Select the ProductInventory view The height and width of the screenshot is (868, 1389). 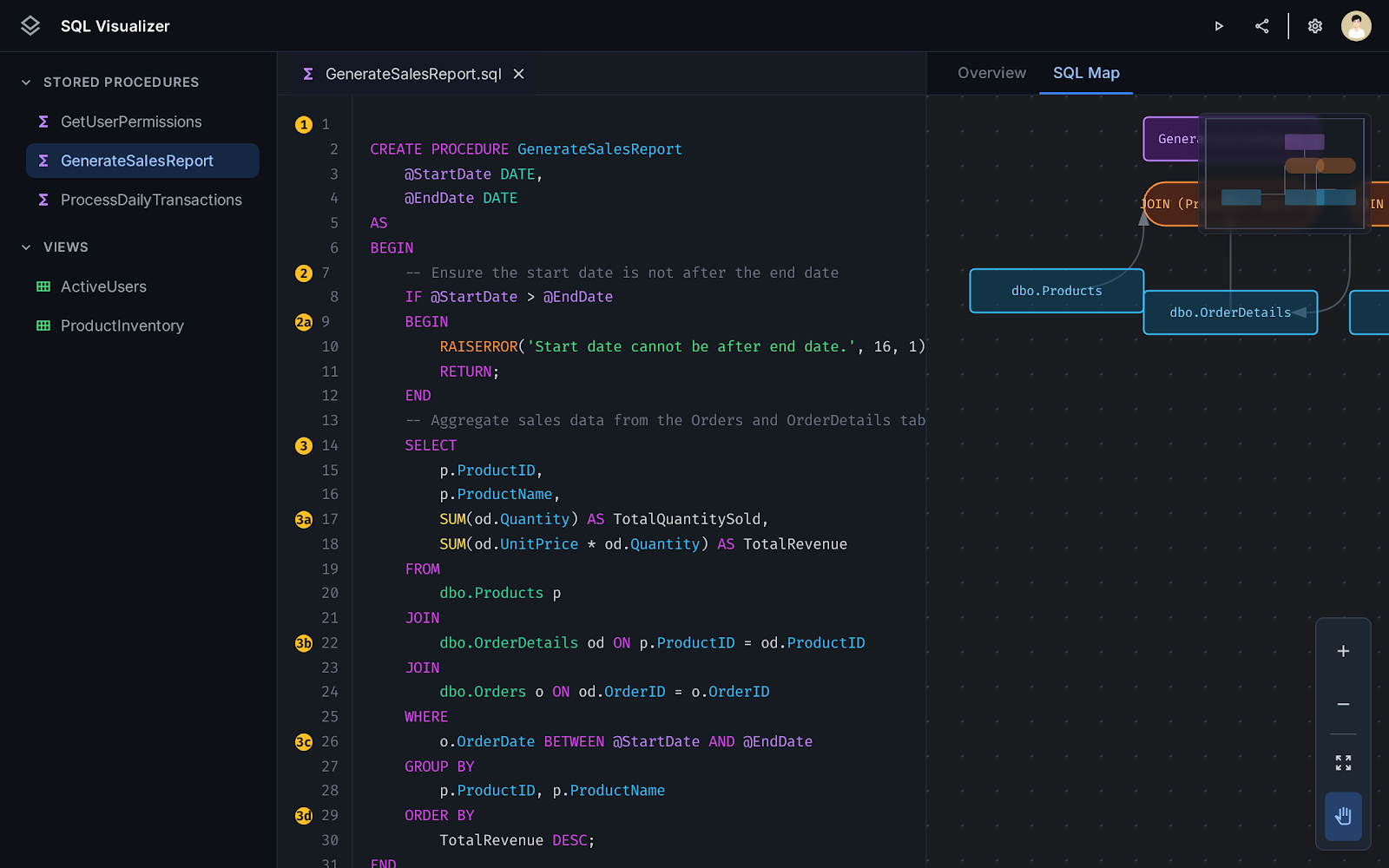[122, 325]
